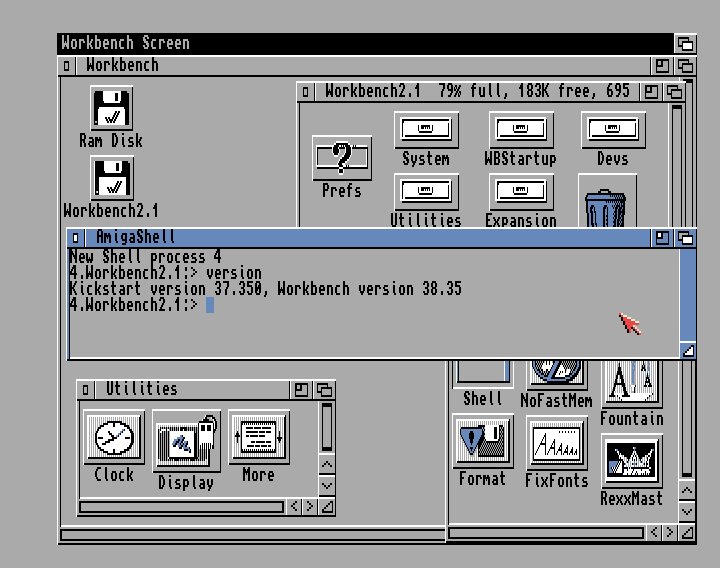Click down arrow of System window scrollbar
The height and width of the screenshot is (568, 720).
pyautogui.click(x=687, y=511)
